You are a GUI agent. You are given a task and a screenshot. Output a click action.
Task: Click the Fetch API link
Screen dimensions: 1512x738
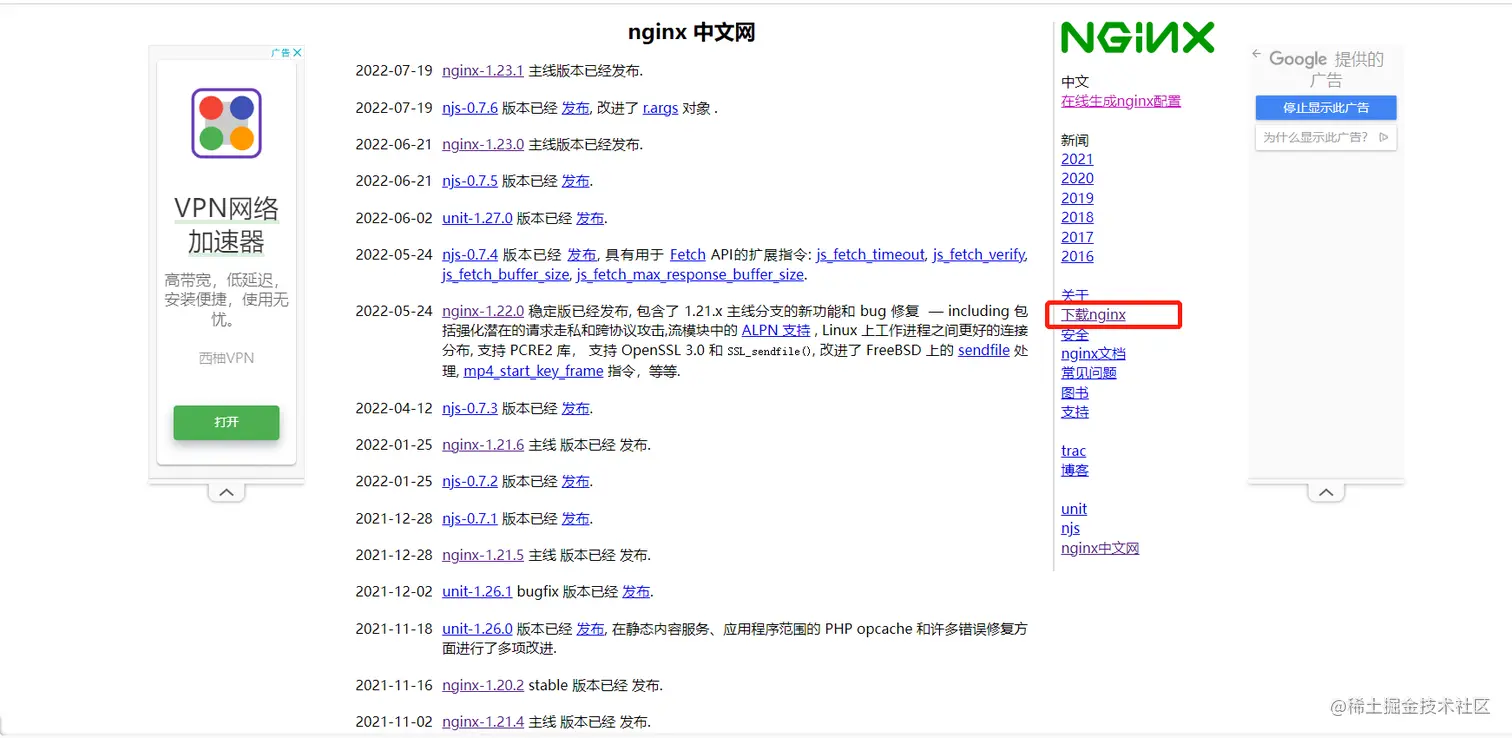tap(688, 255)
